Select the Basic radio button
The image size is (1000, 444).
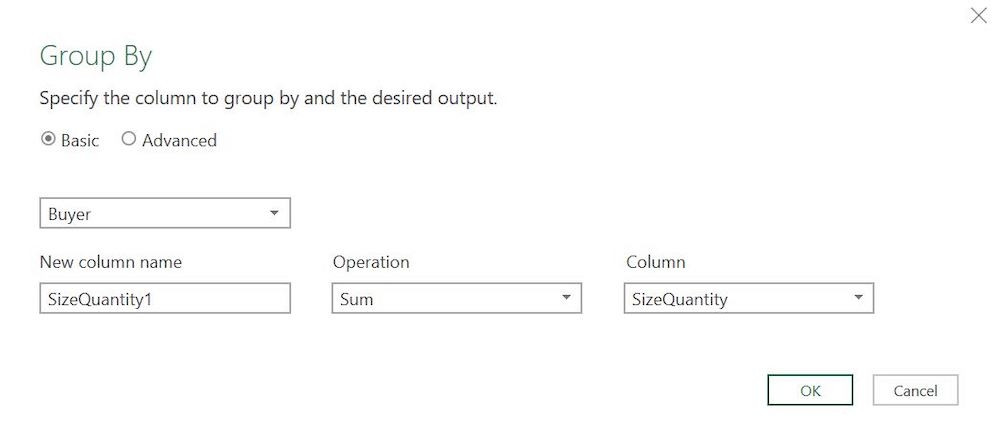point(48,140)
